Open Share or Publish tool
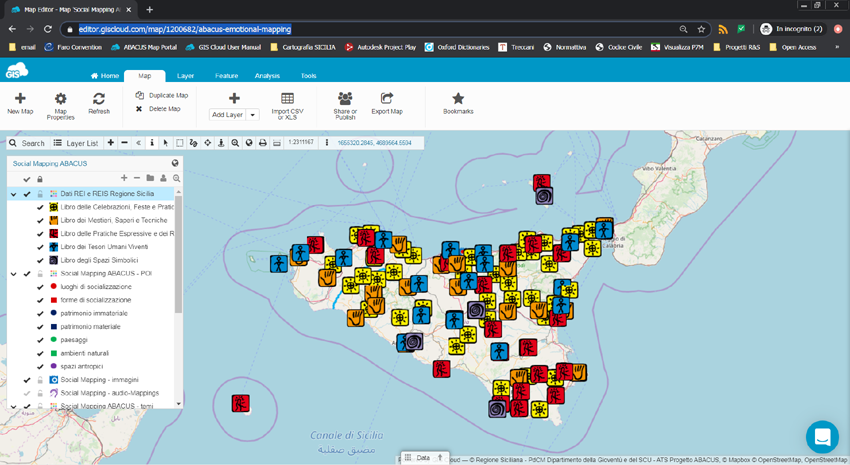This screenshot has width=850, height=465. pos(345,106)
